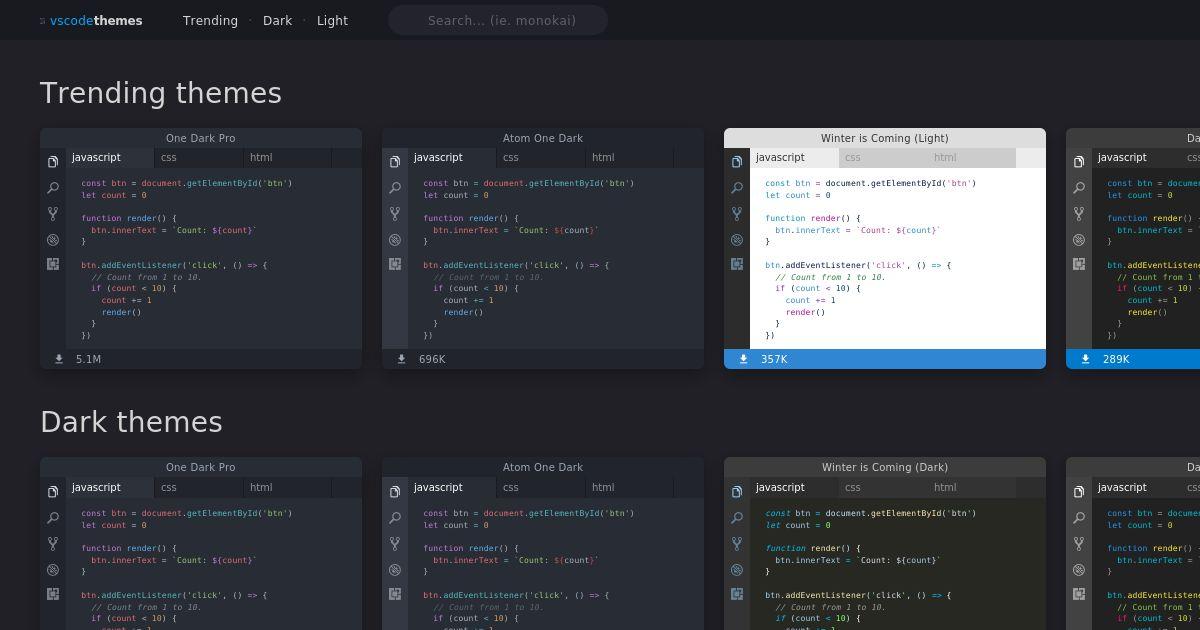Click the source control icon in trending Atom One Dark card
Screen dimensions: 1200x630
point(395,213)
